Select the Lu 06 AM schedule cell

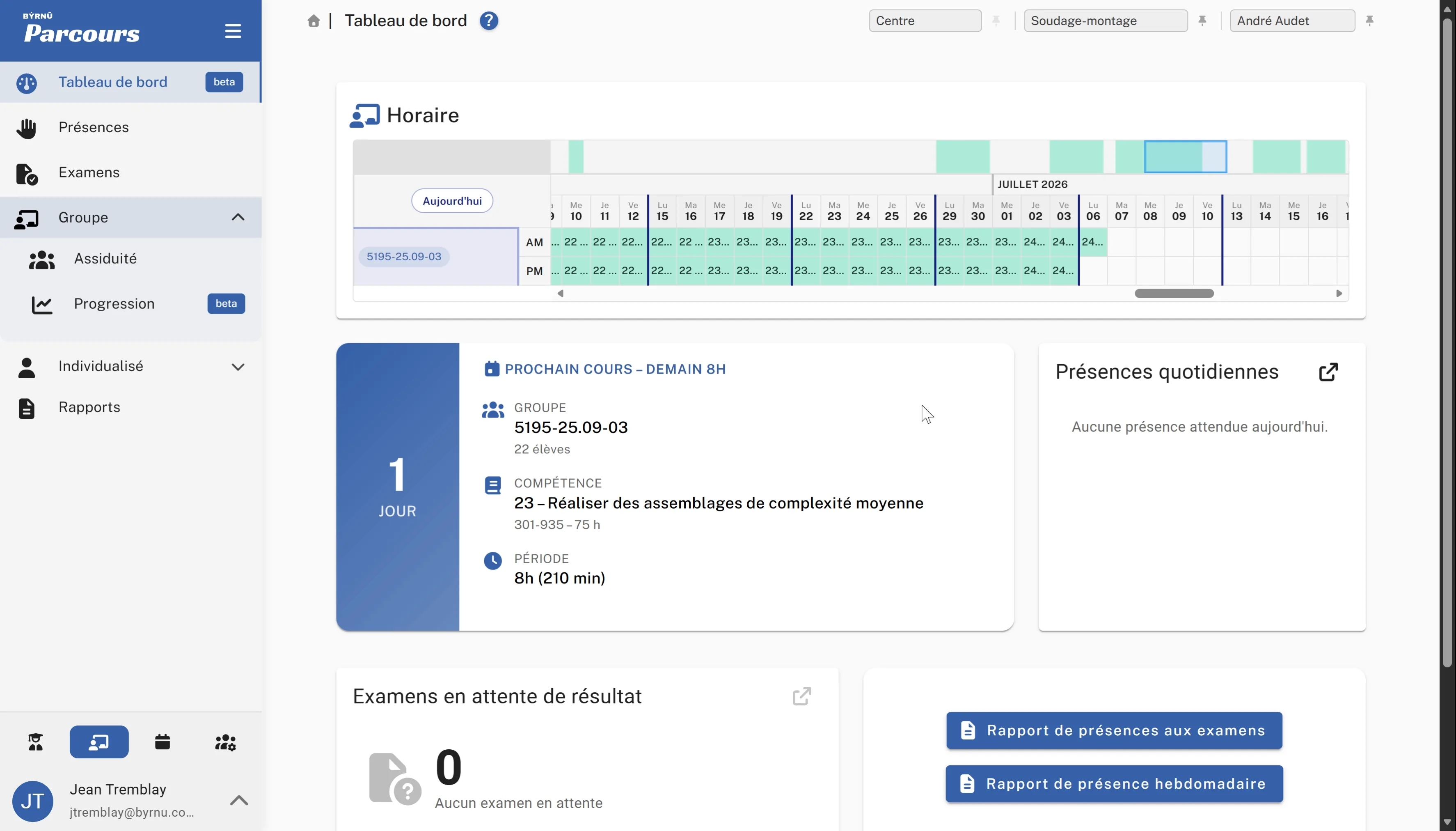pos(1093,242)
